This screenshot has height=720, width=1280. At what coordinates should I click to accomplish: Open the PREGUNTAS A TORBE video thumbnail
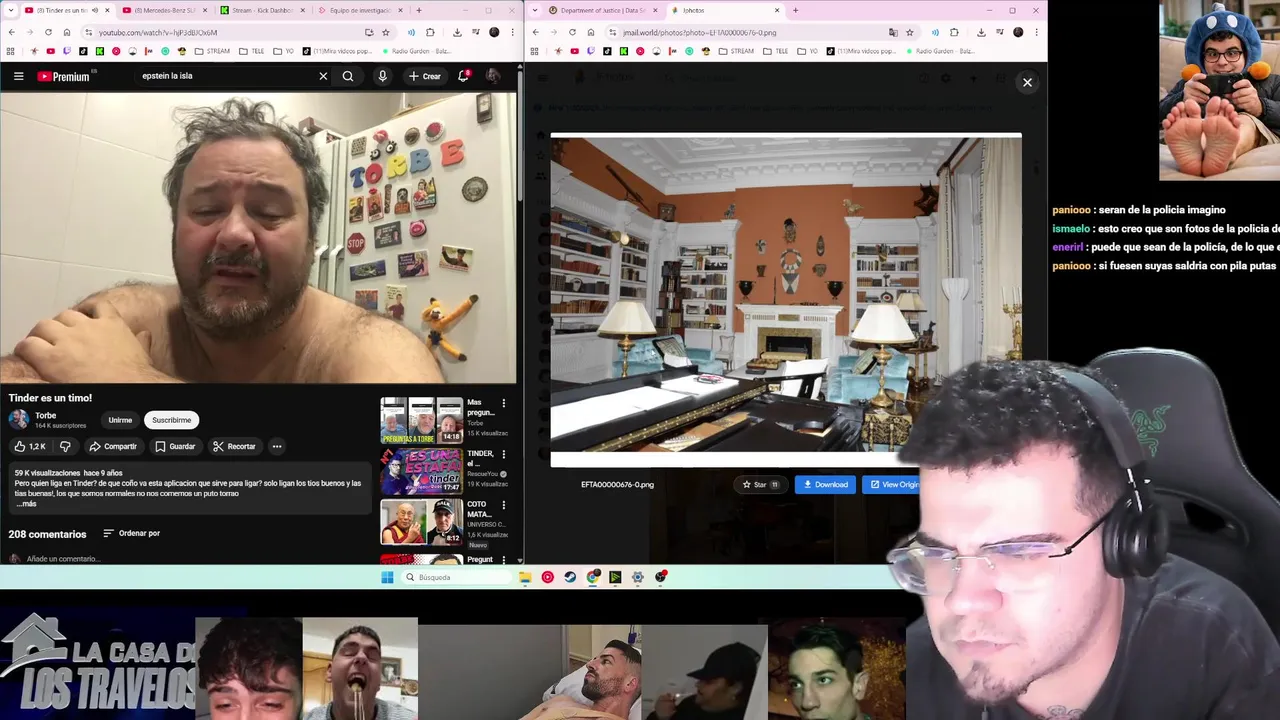tap(421, 420)
